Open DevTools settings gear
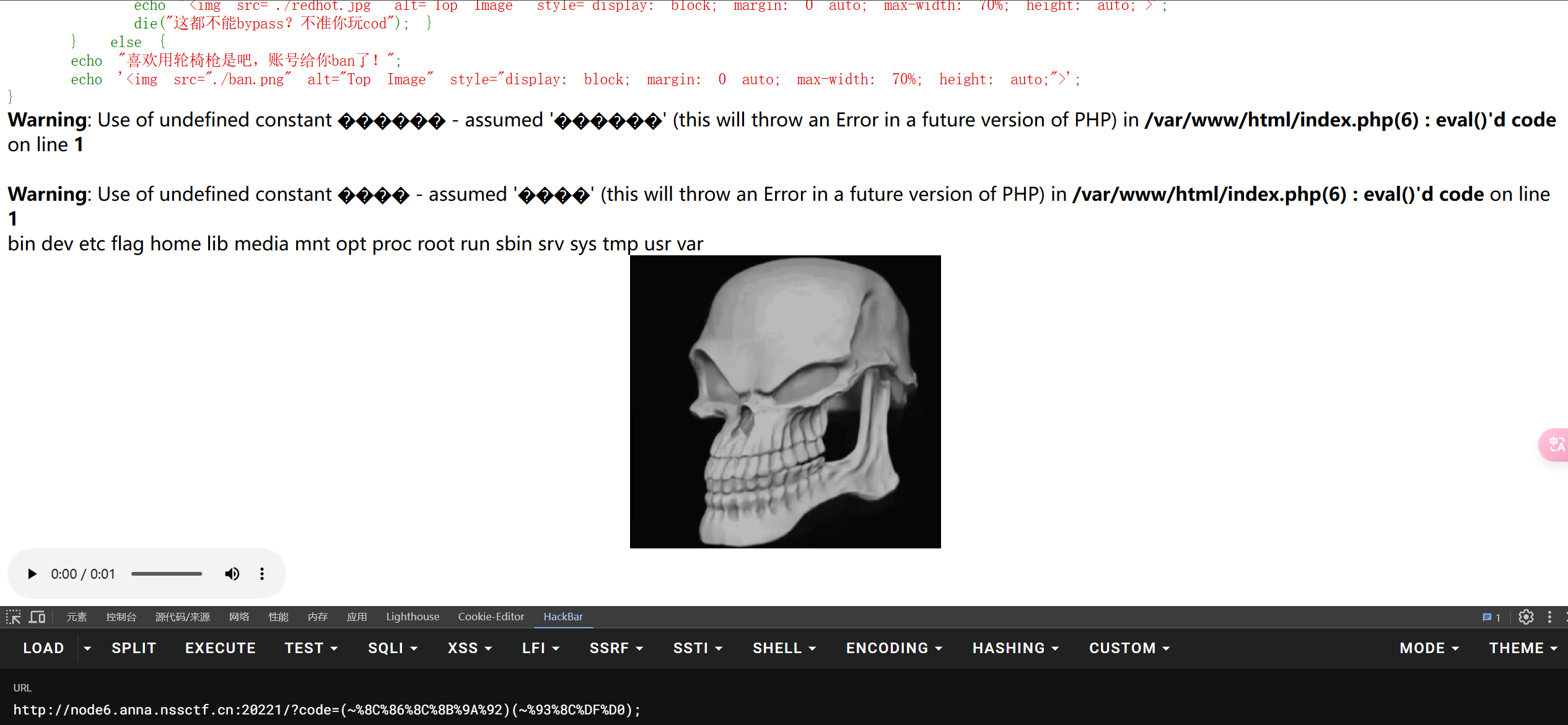Image resolution: width=1568 pixels, height=725 pixels. (1526, 617)
